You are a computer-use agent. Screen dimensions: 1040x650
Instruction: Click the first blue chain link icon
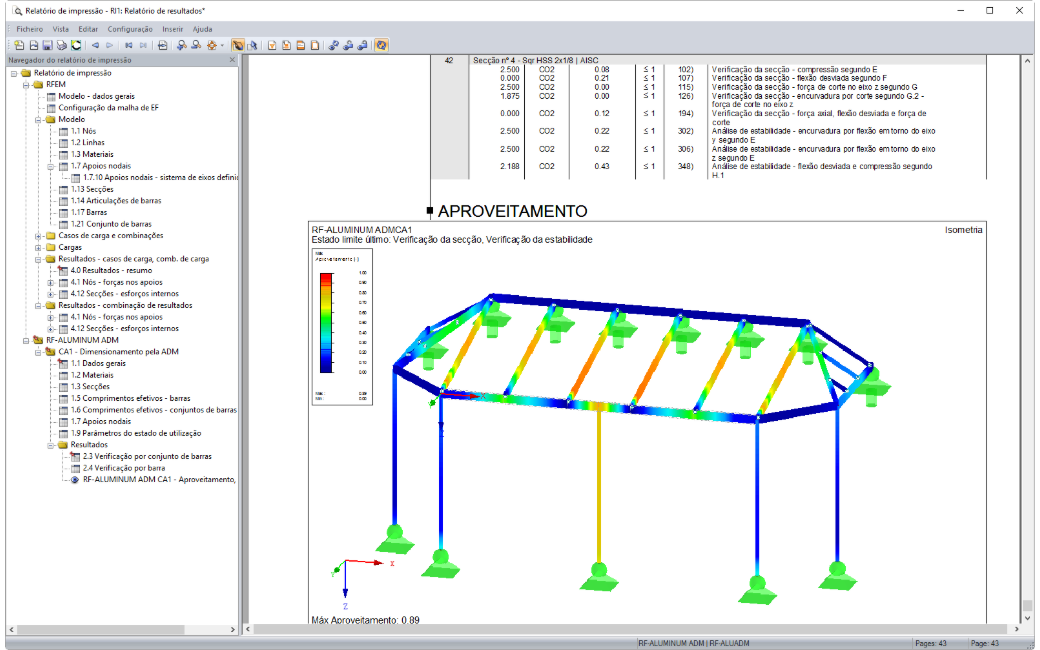coord(334,45)
